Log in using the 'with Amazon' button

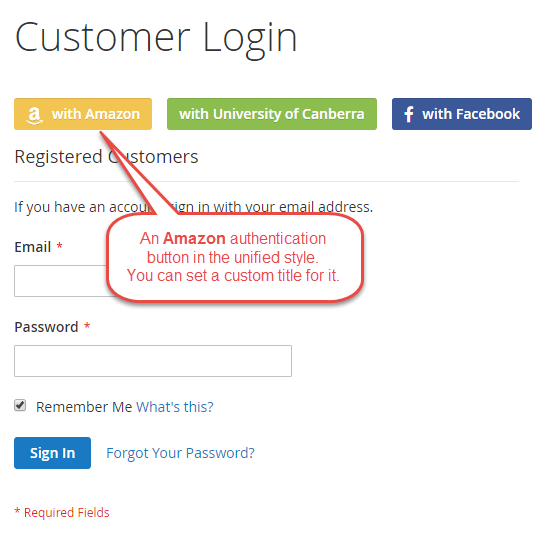click(83, 114)
